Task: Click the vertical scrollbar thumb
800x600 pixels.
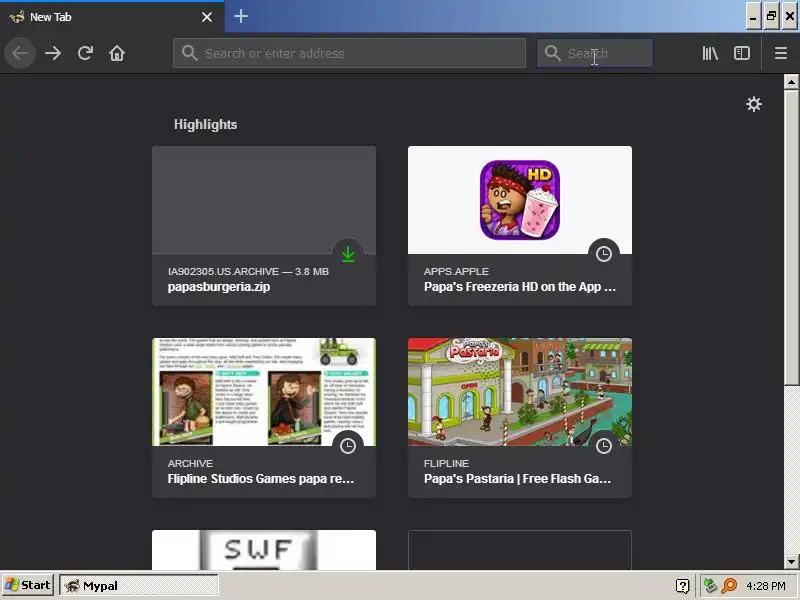Action: (791, 237)
